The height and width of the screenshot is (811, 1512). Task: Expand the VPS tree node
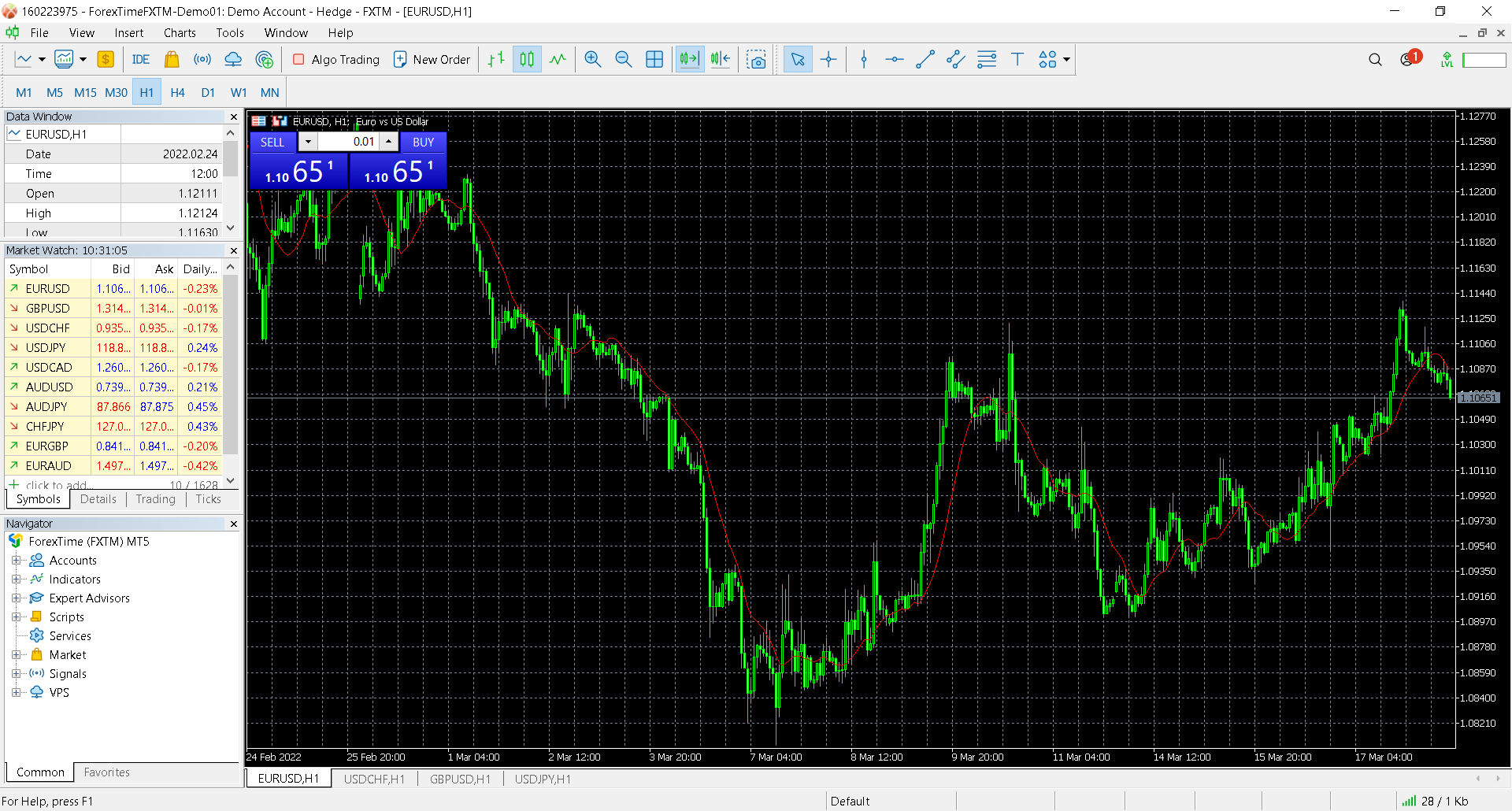[16, 693]
